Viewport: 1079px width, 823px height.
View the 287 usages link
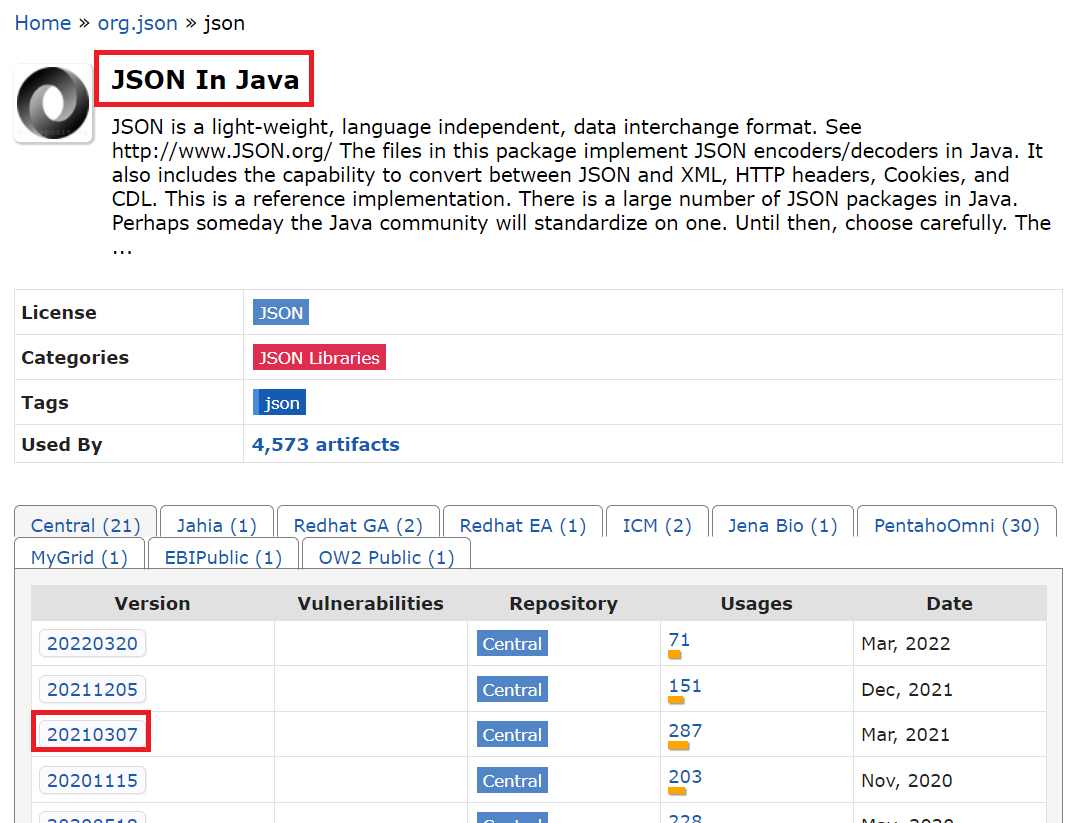tap(685, 731)
